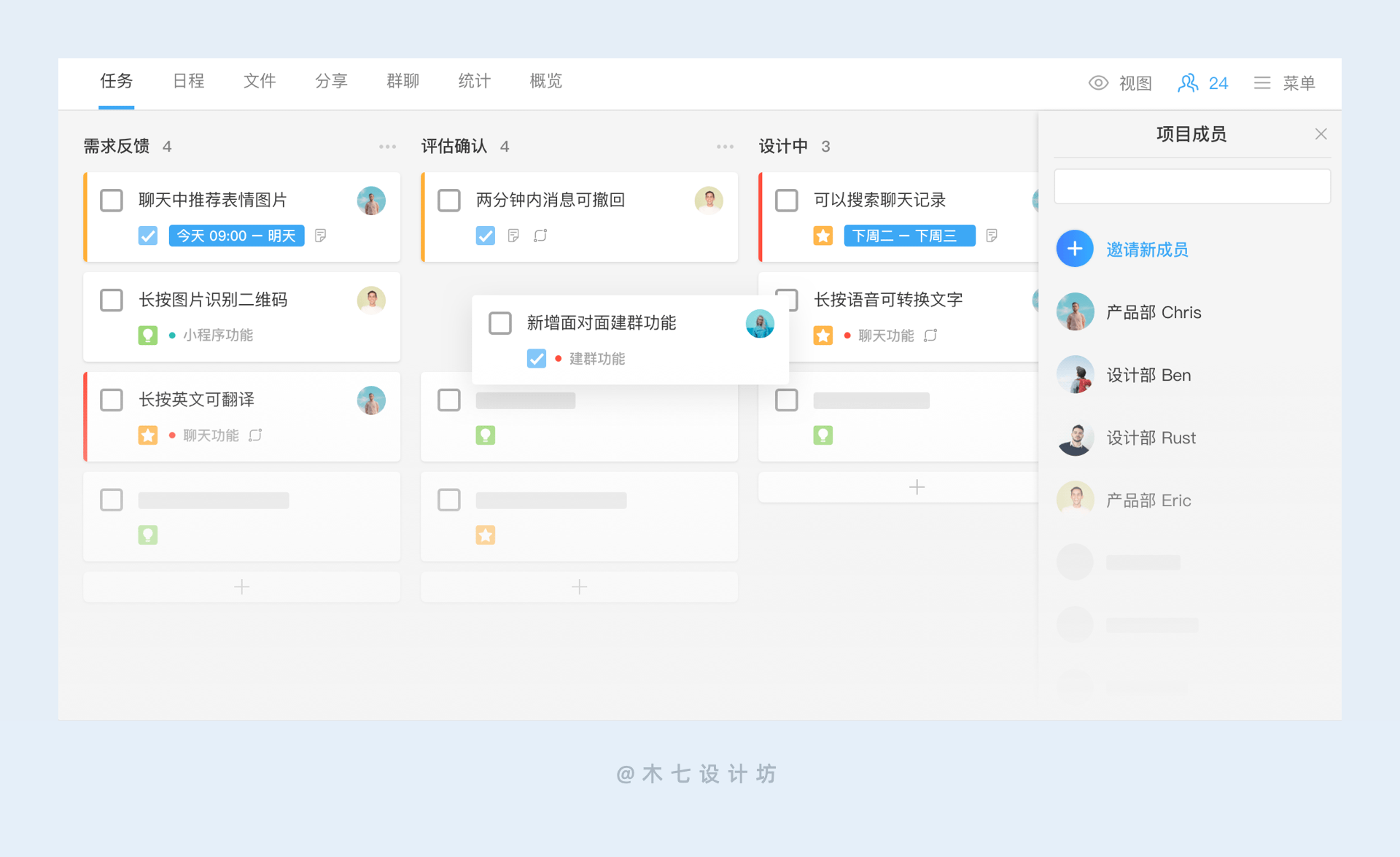Click the member search input field
The image size is (1400, 857).
click(x=1191, y=187)
